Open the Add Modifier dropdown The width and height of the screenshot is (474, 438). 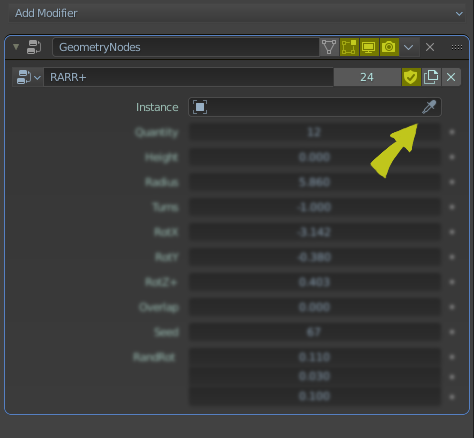pyautogui.click(x=237, y=13)
